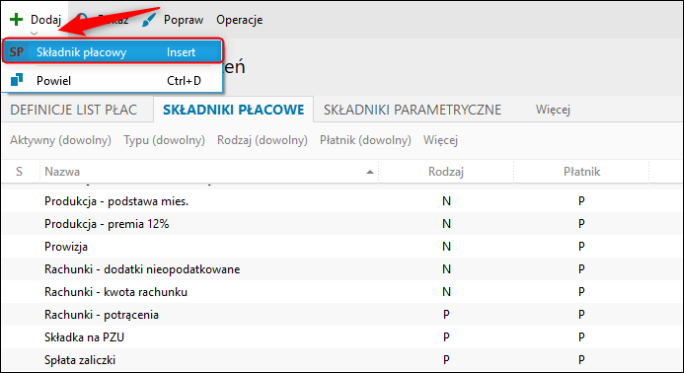Open the Operacje toolbar menu

(x=239, y=20)
